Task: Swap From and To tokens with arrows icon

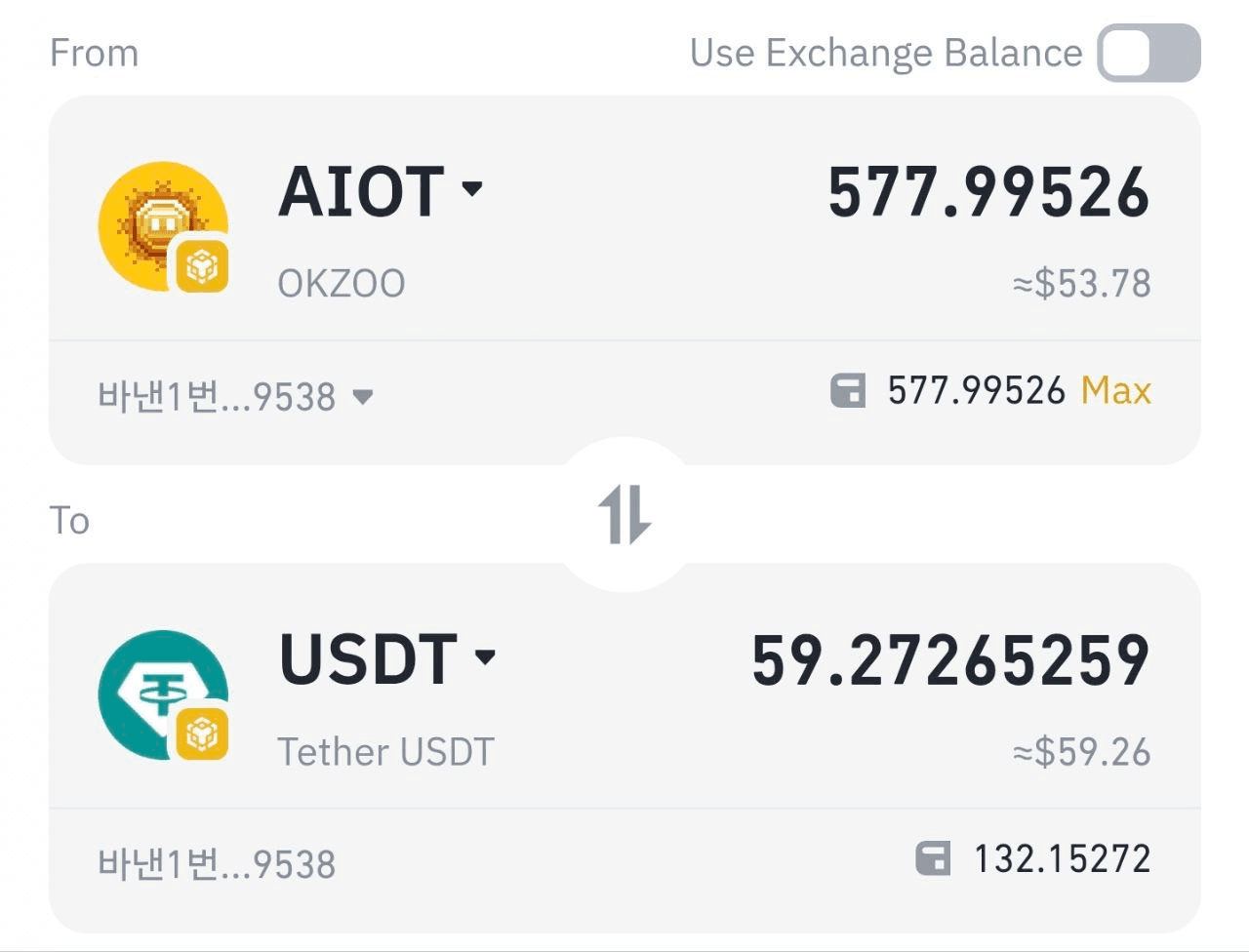Action: point(624,515)
